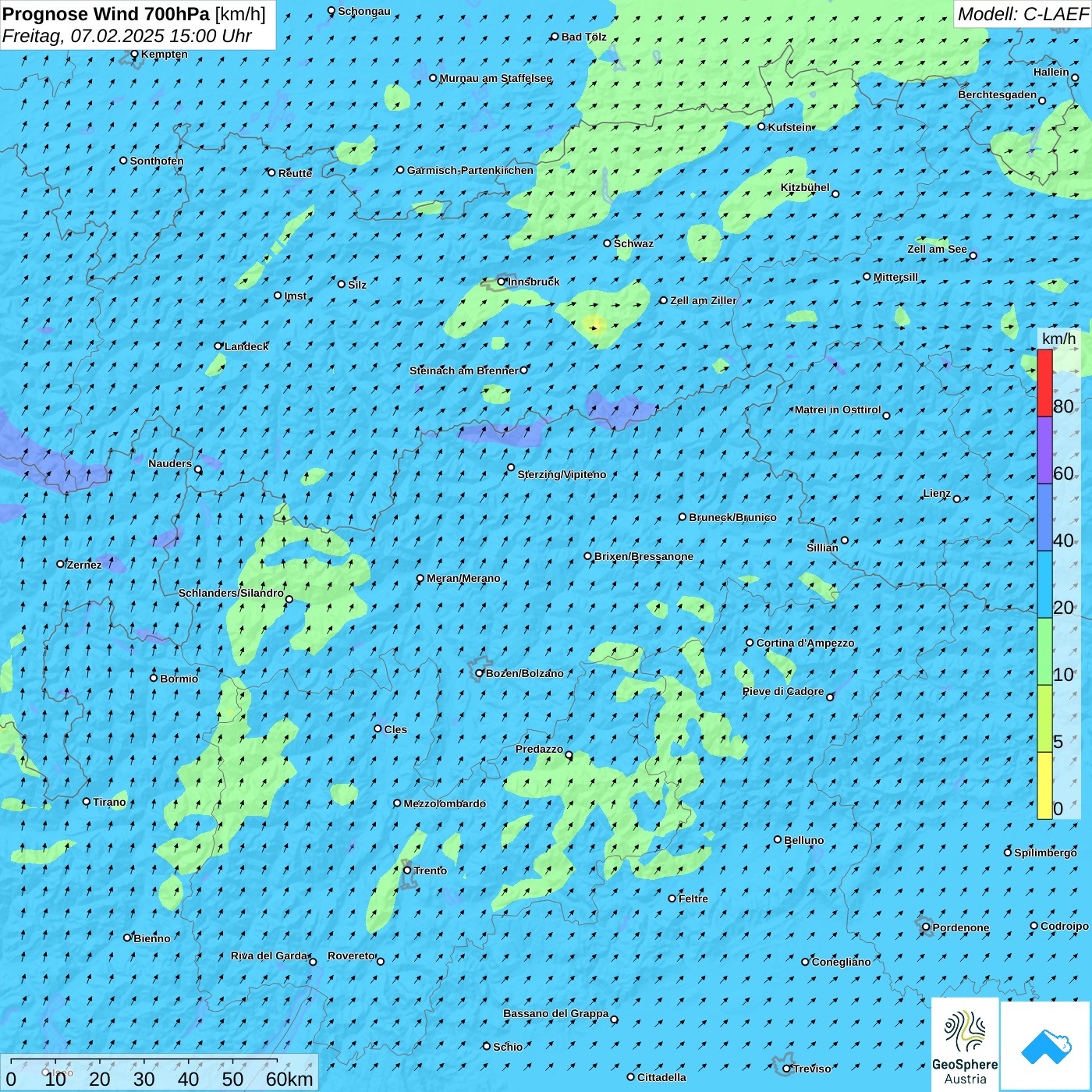Click the Hallein label
The width and height of the screenshot is (1092, 1092).
tap(1051, 72)
